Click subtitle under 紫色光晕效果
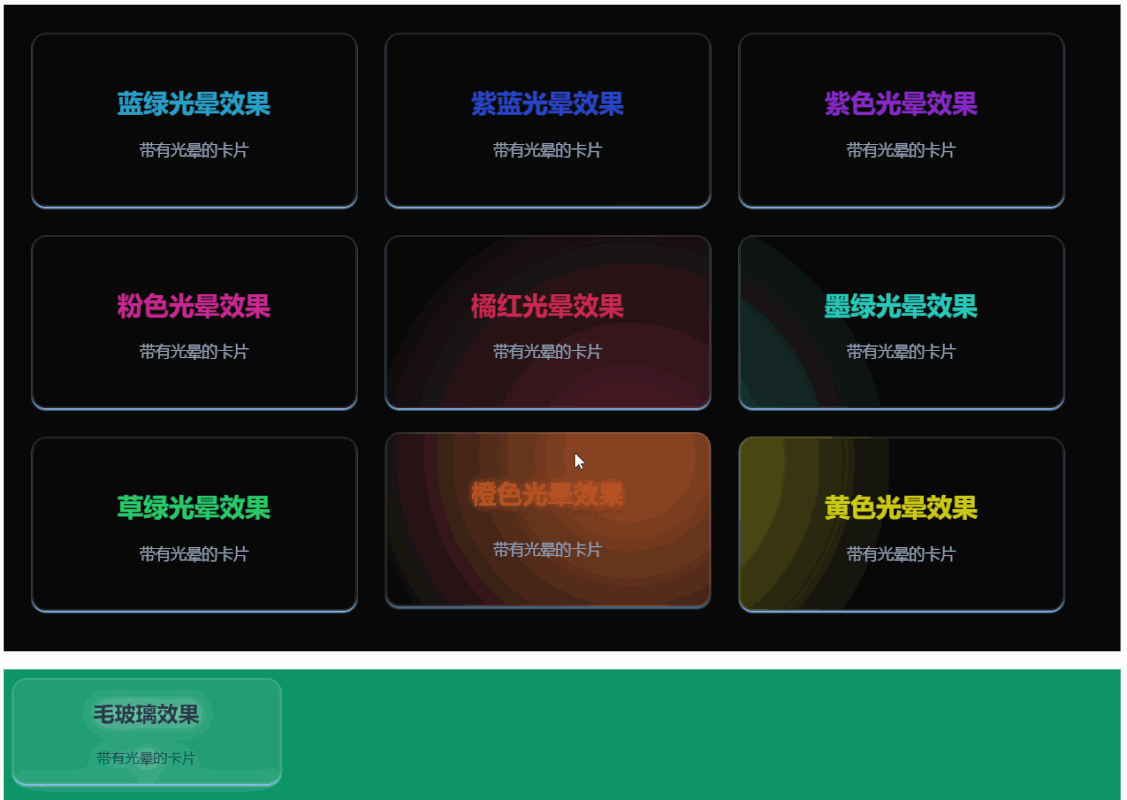The height and width of the screenshot is (800, 1127). pos(901,150)
